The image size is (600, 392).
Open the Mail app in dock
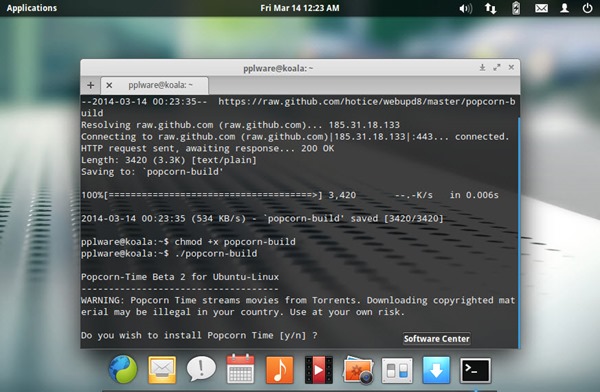tap(162, 369)
